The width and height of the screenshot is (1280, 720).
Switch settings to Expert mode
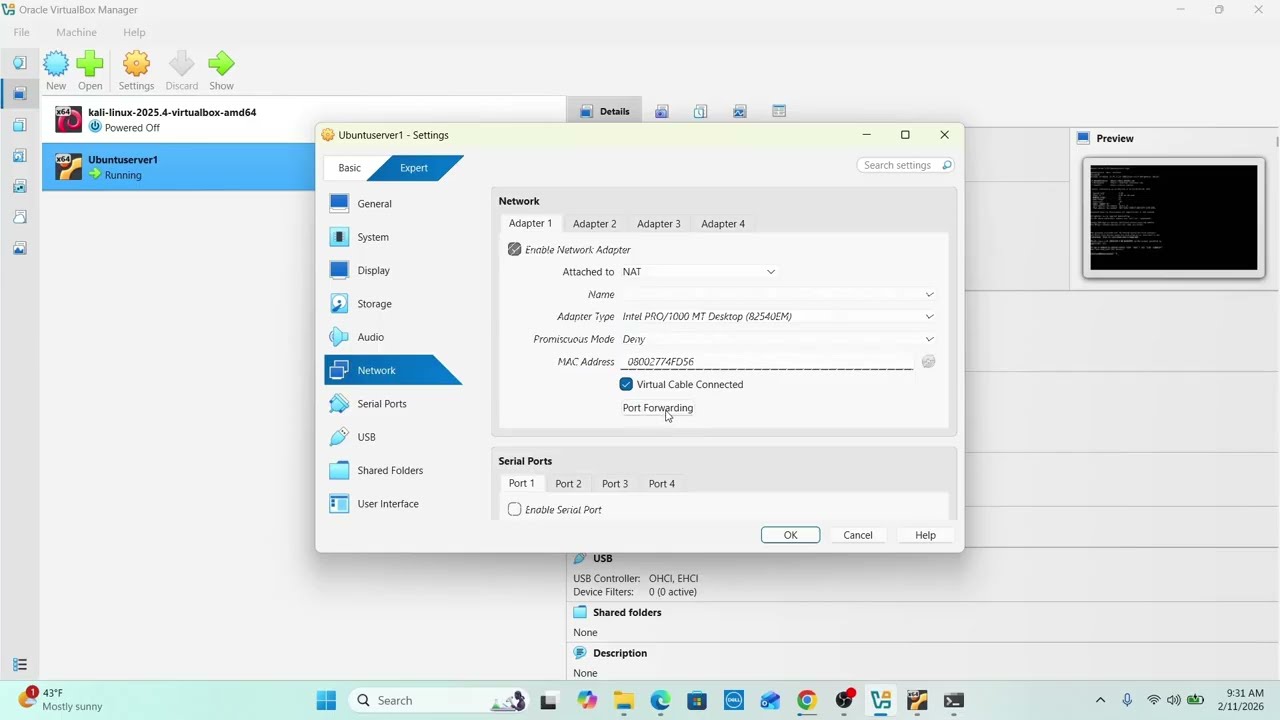(414, 168)
